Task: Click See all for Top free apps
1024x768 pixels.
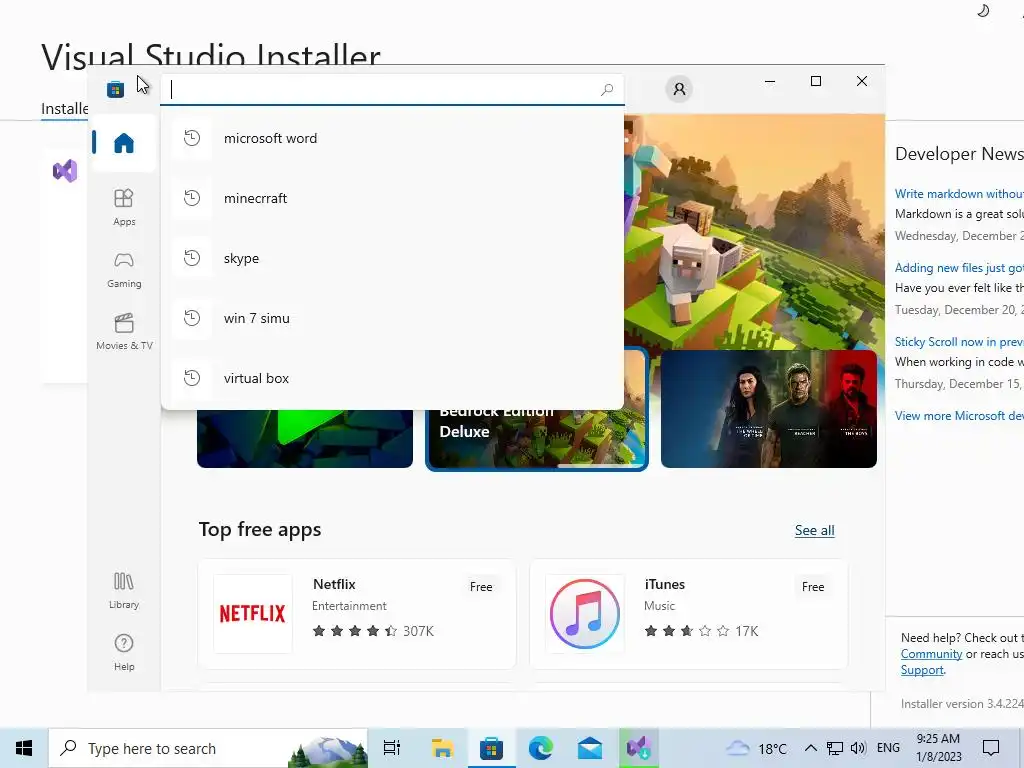Action: pos(814,530)
